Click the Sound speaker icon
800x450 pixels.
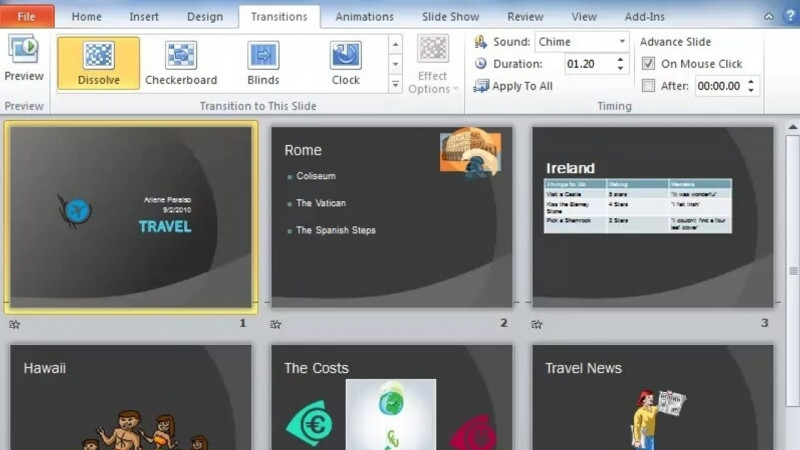click(x=481, y=42)
